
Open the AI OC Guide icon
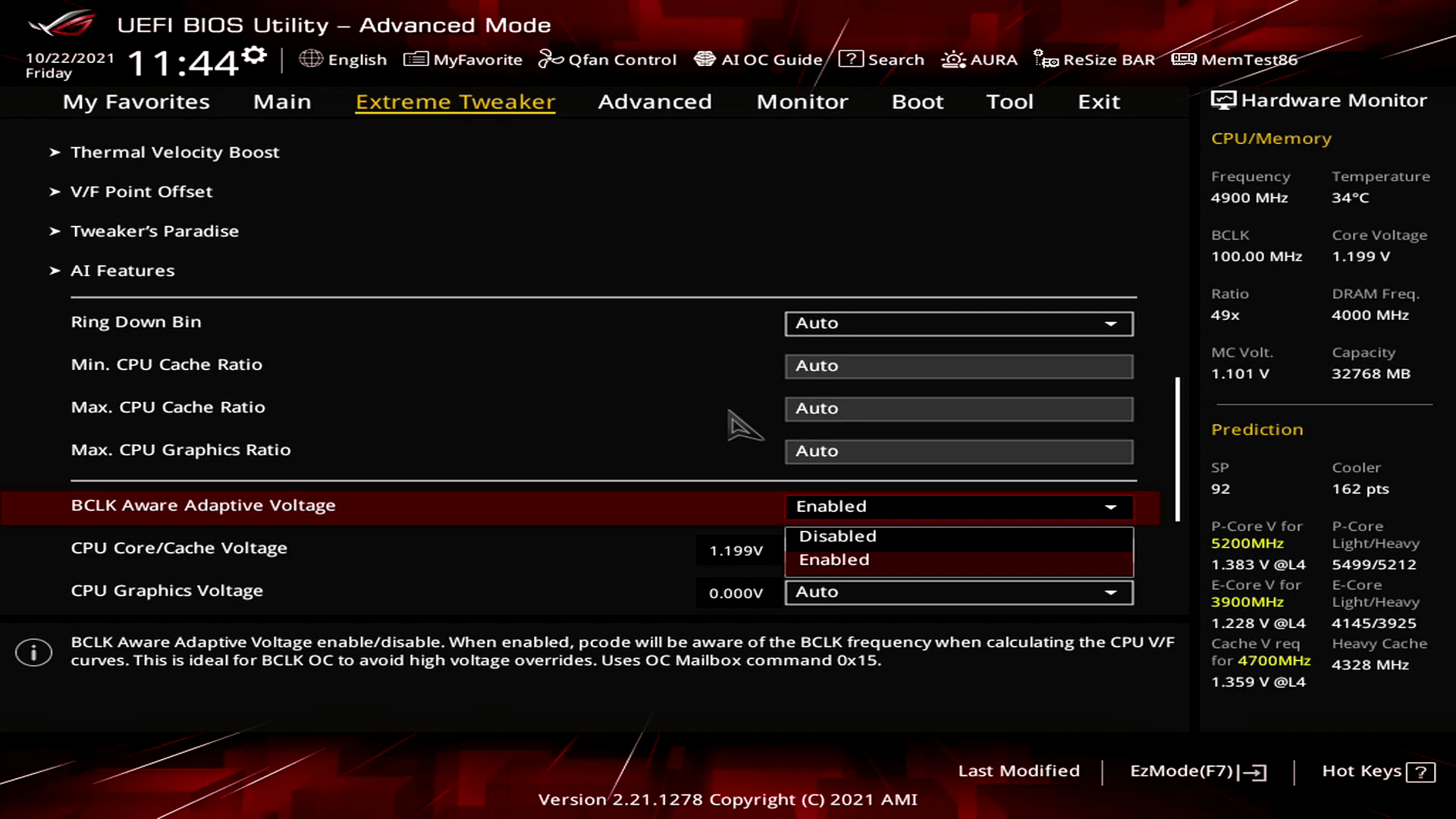(x=704, y=59)
